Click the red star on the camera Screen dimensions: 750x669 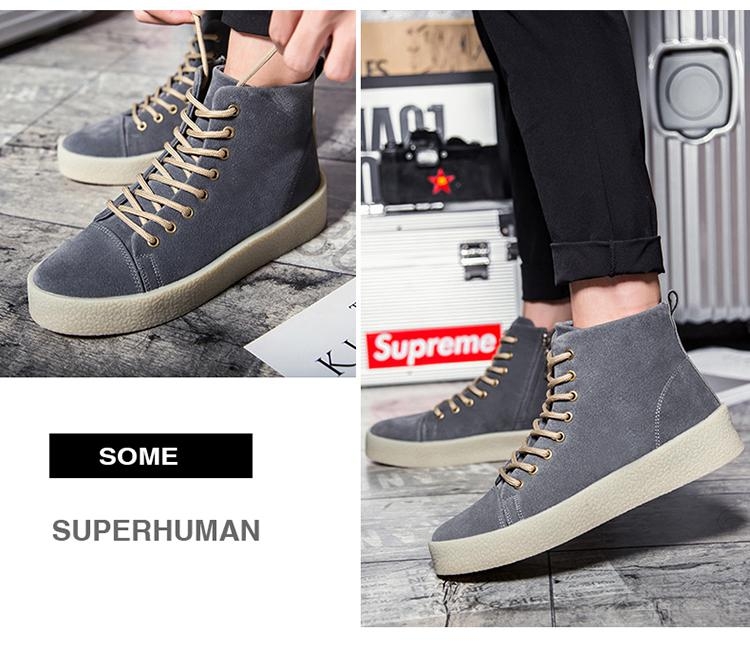[x=441, y=181]
